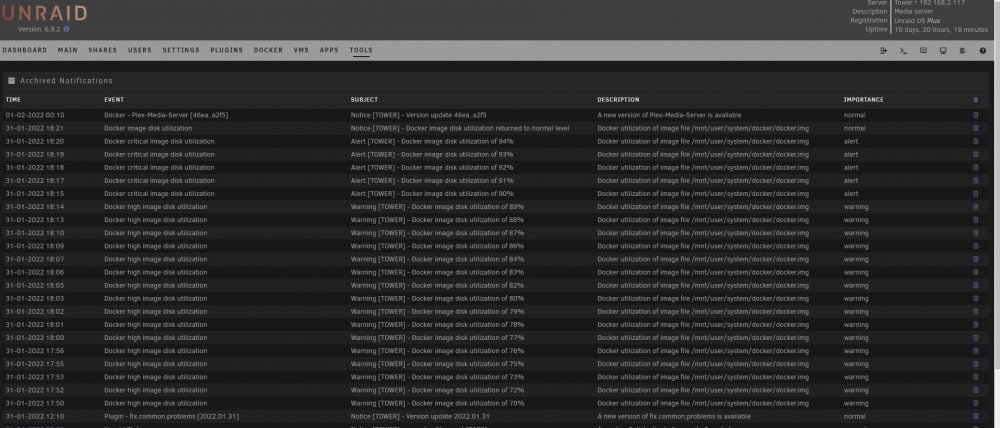Delete the 91% utilization alert notification
The width and height of the screenshot is (1000, 428).
(x=975, y=181)
